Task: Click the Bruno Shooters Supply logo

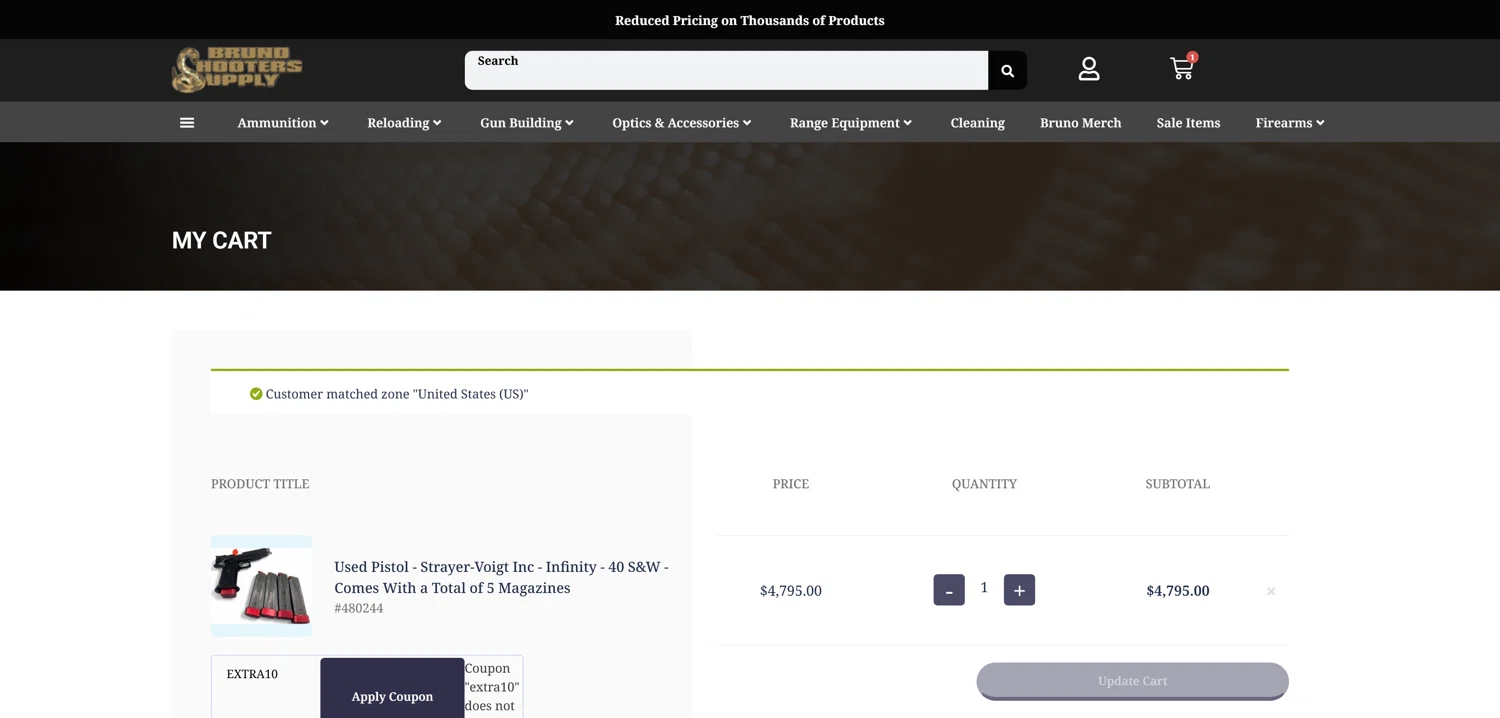Action: coord(237,70)
